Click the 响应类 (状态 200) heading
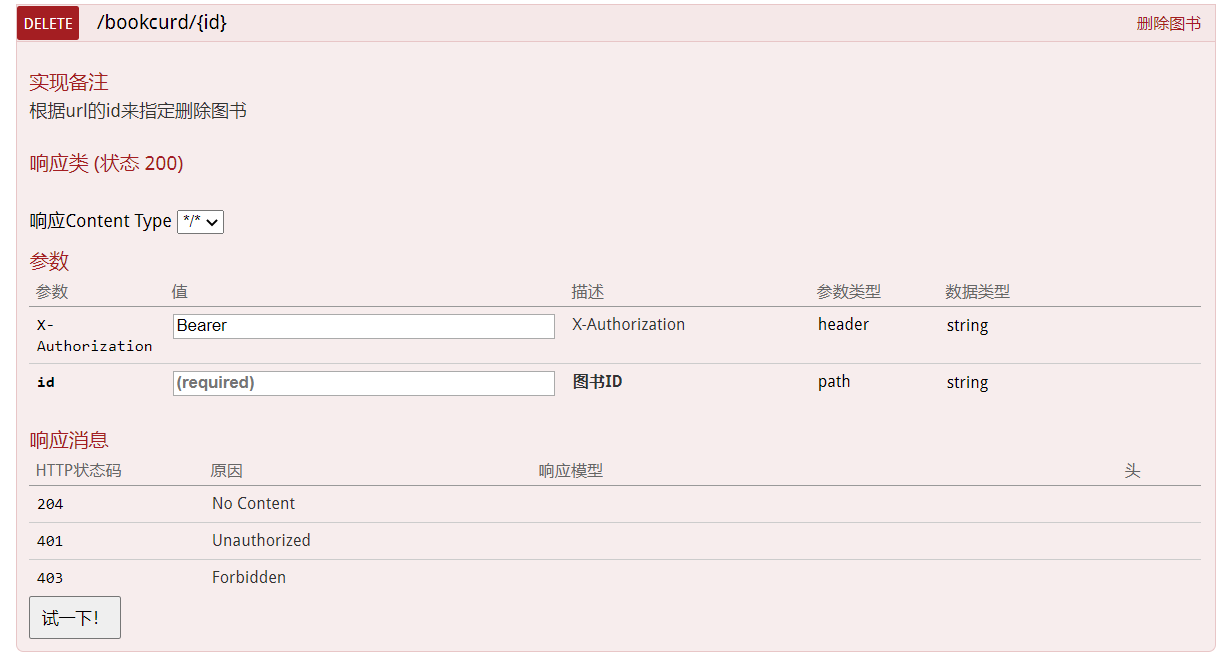1223x662 pixels. click(x=106, y=163)
